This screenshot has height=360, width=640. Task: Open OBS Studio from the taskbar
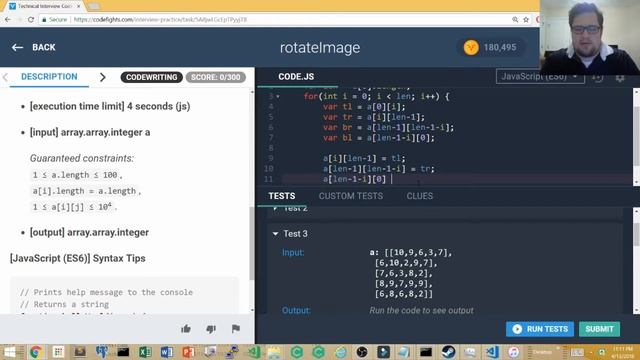pyautogui.click(x=362, y=351)
